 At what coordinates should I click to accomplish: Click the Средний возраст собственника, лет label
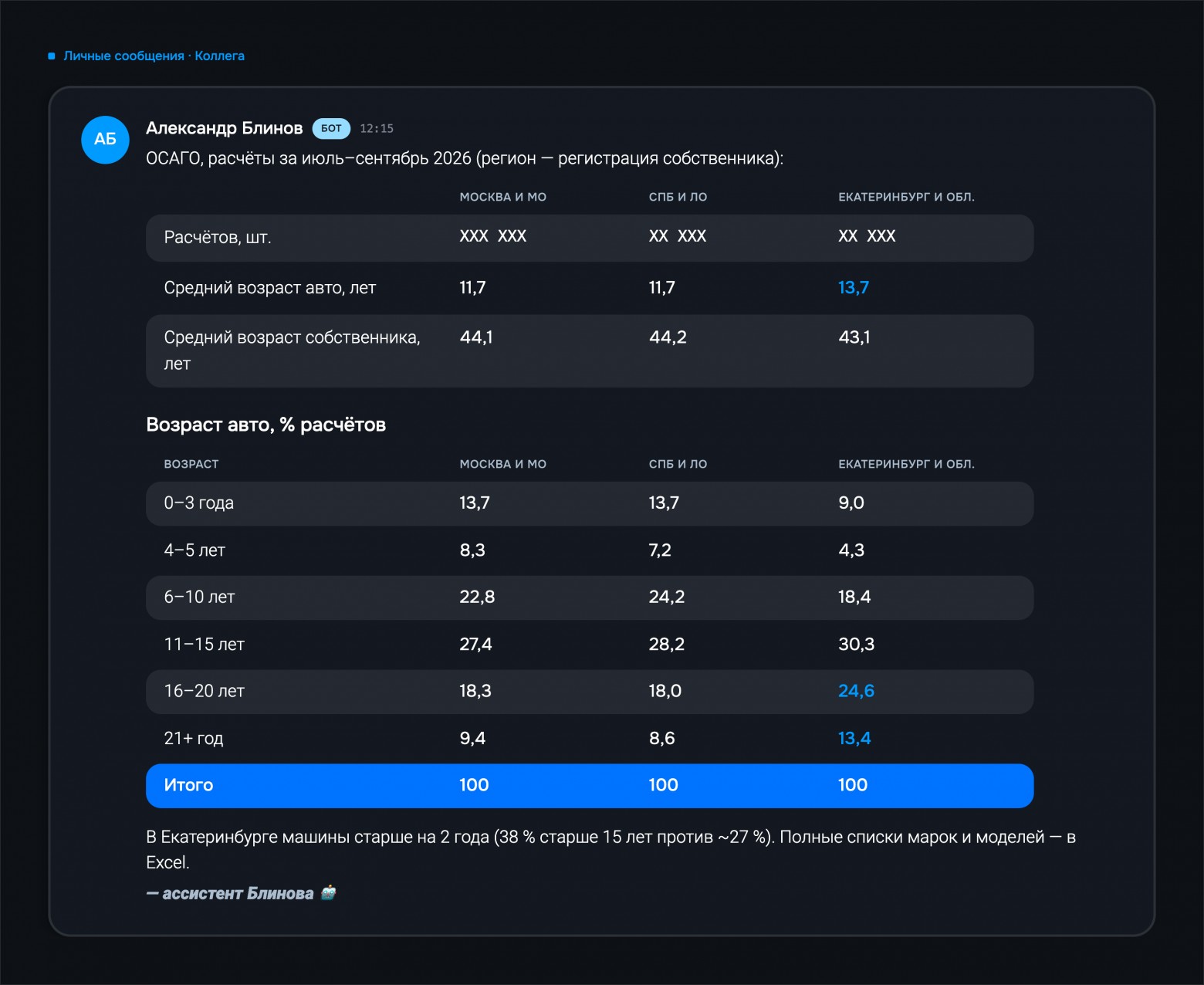[293, 350]
